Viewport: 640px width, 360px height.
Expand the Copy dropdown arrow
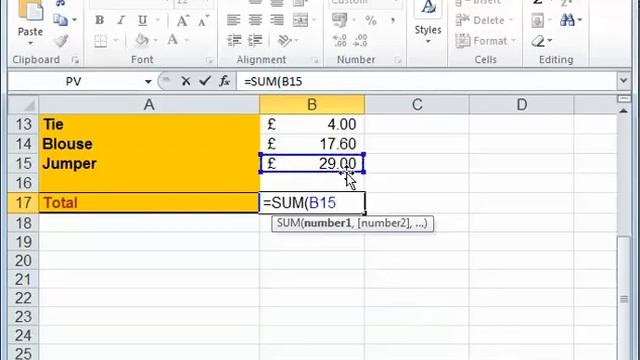[74, 20]
